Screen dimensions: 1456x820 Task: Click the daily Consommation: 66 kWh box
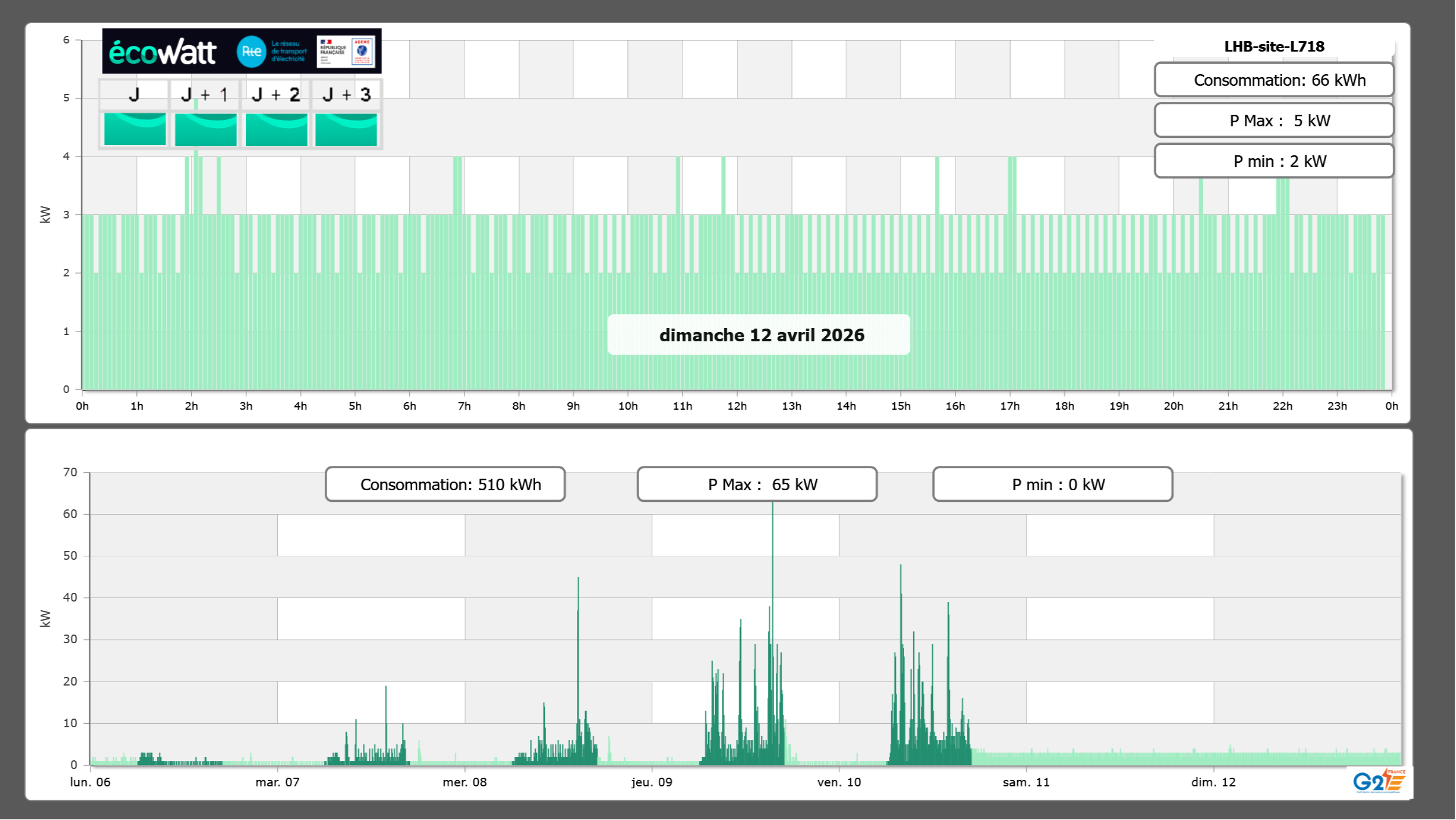click(x=1273, y=80)
